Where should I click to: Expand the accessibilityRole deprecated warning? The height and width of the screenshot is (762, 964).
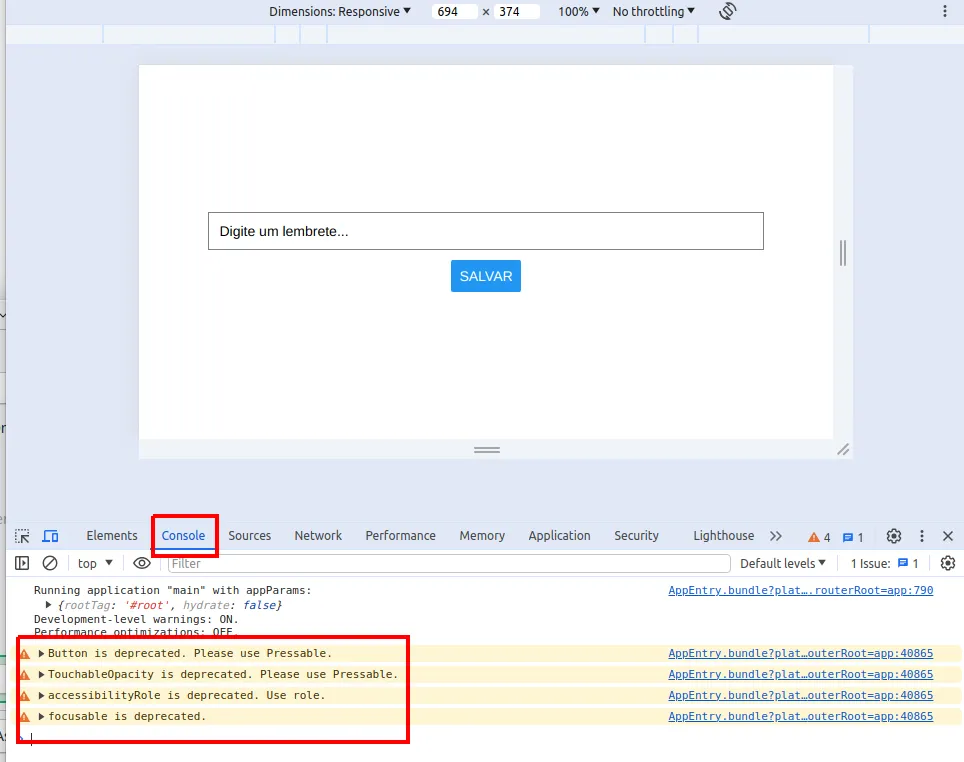[41, 695]
